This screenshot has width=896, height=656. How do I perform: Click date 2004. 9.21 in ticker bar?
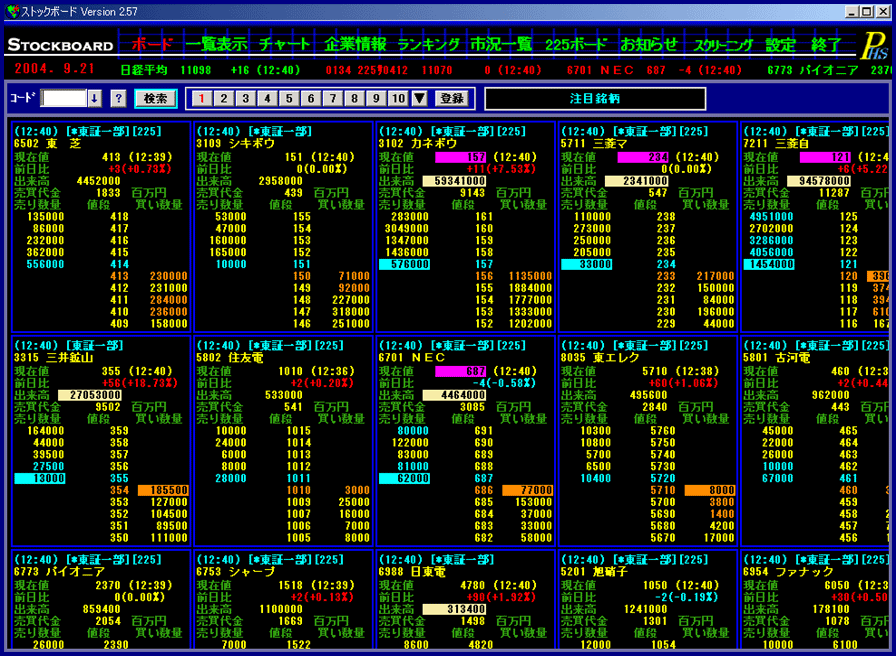point(55,69)
